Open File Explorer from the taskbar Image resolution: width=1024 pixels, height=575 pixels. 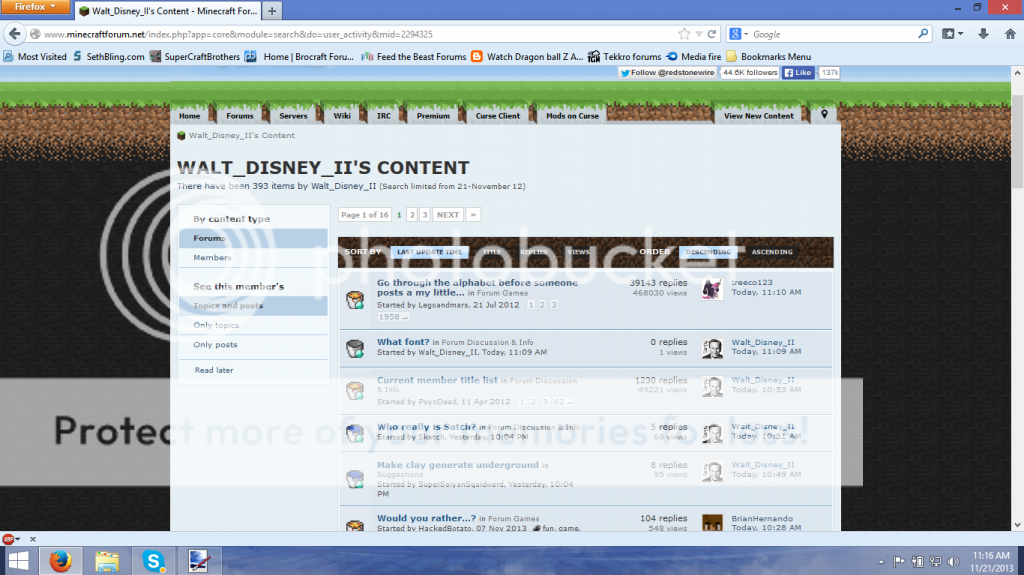coord(107,559)
